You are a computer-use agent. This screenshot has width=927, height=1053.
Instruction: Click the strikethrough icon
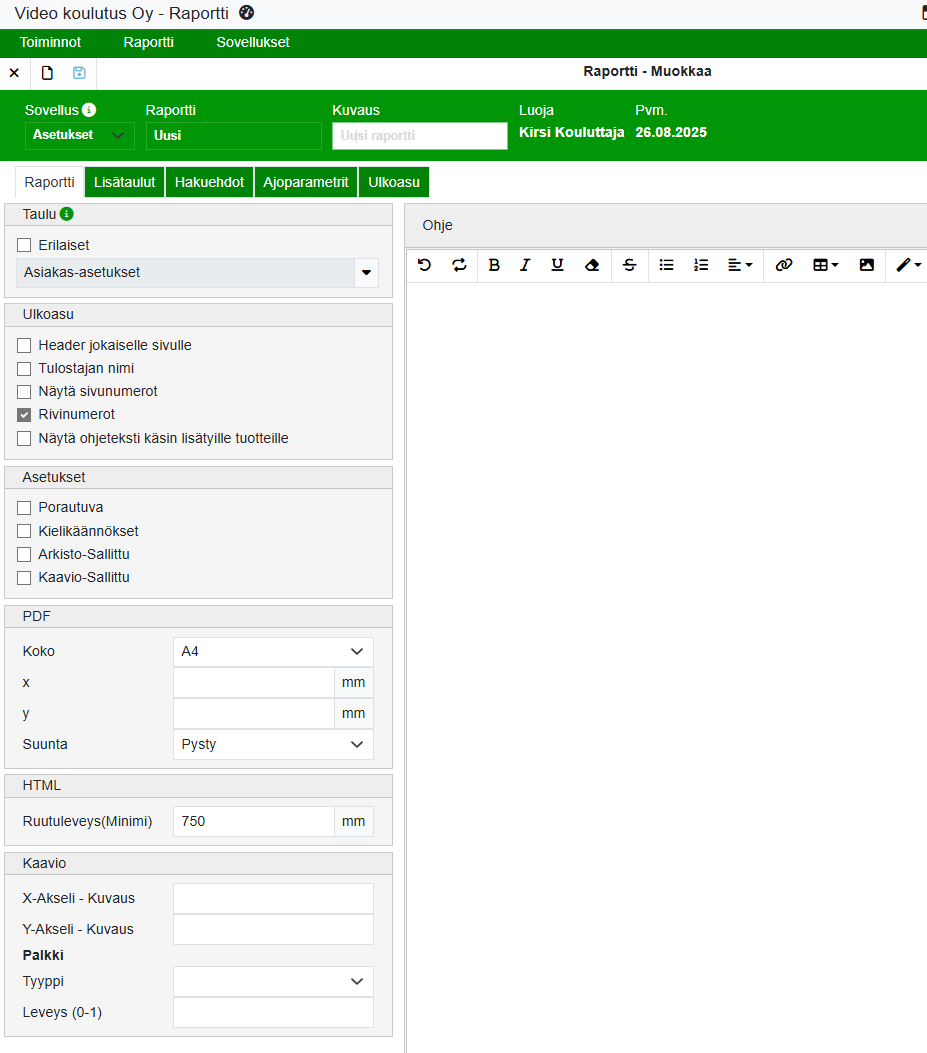click(629, 265)
